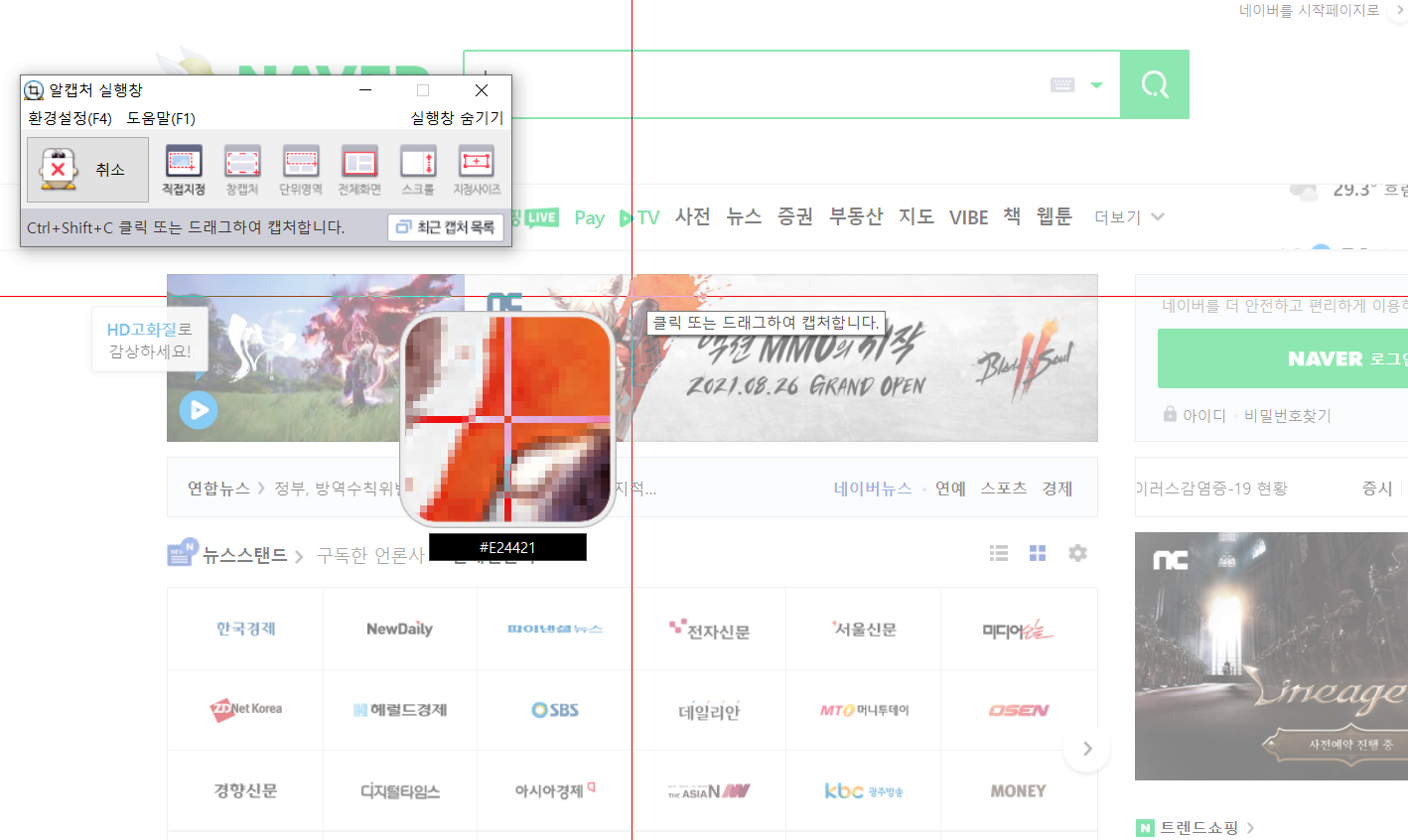The height and width of the screenshot is (840, 1408).
Task: Open 서울신문 press logo
Action: pyautogui.click(x=864, y=629)
